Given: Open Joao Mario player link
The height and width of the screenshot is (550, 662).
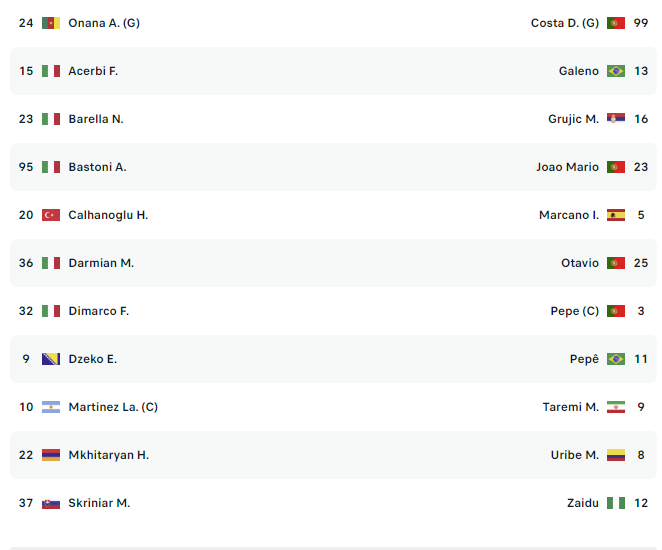Looking at the screenshot, I should 567,167.
